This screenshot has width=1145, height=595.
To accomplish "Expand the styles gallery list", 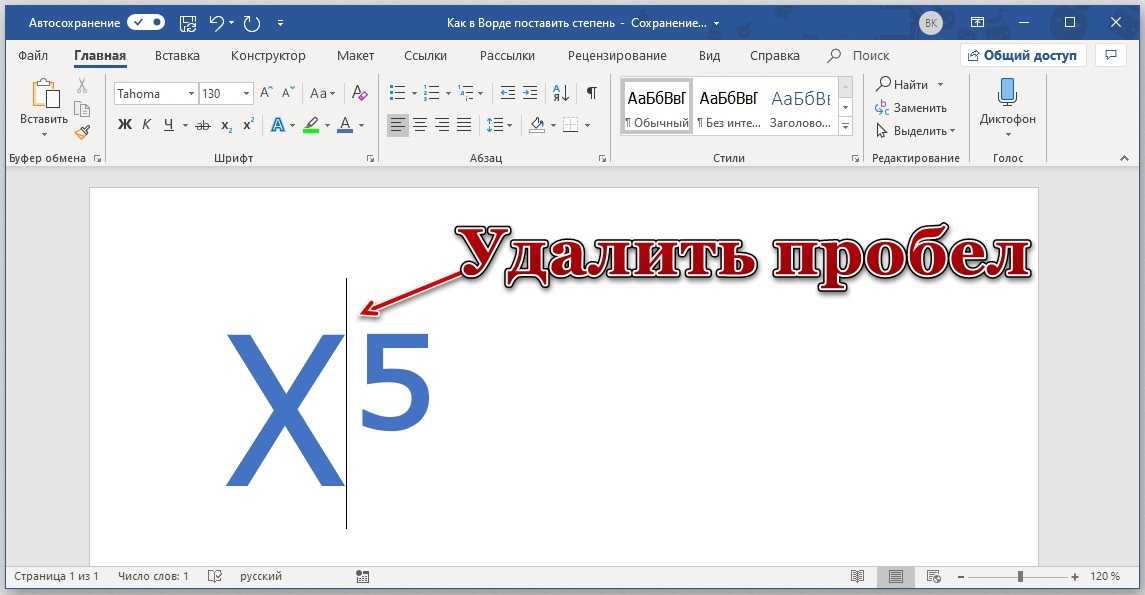I will click(x=845, y=127).
